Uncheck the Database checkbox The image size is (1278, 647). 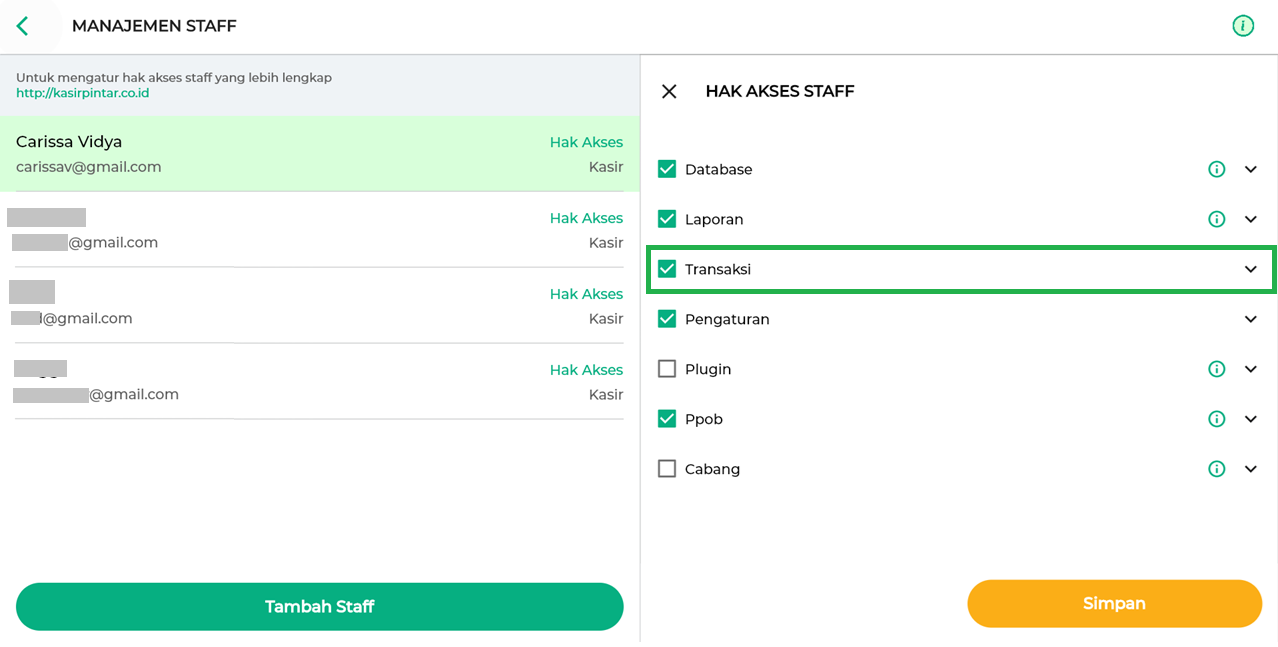pos(667,170)
